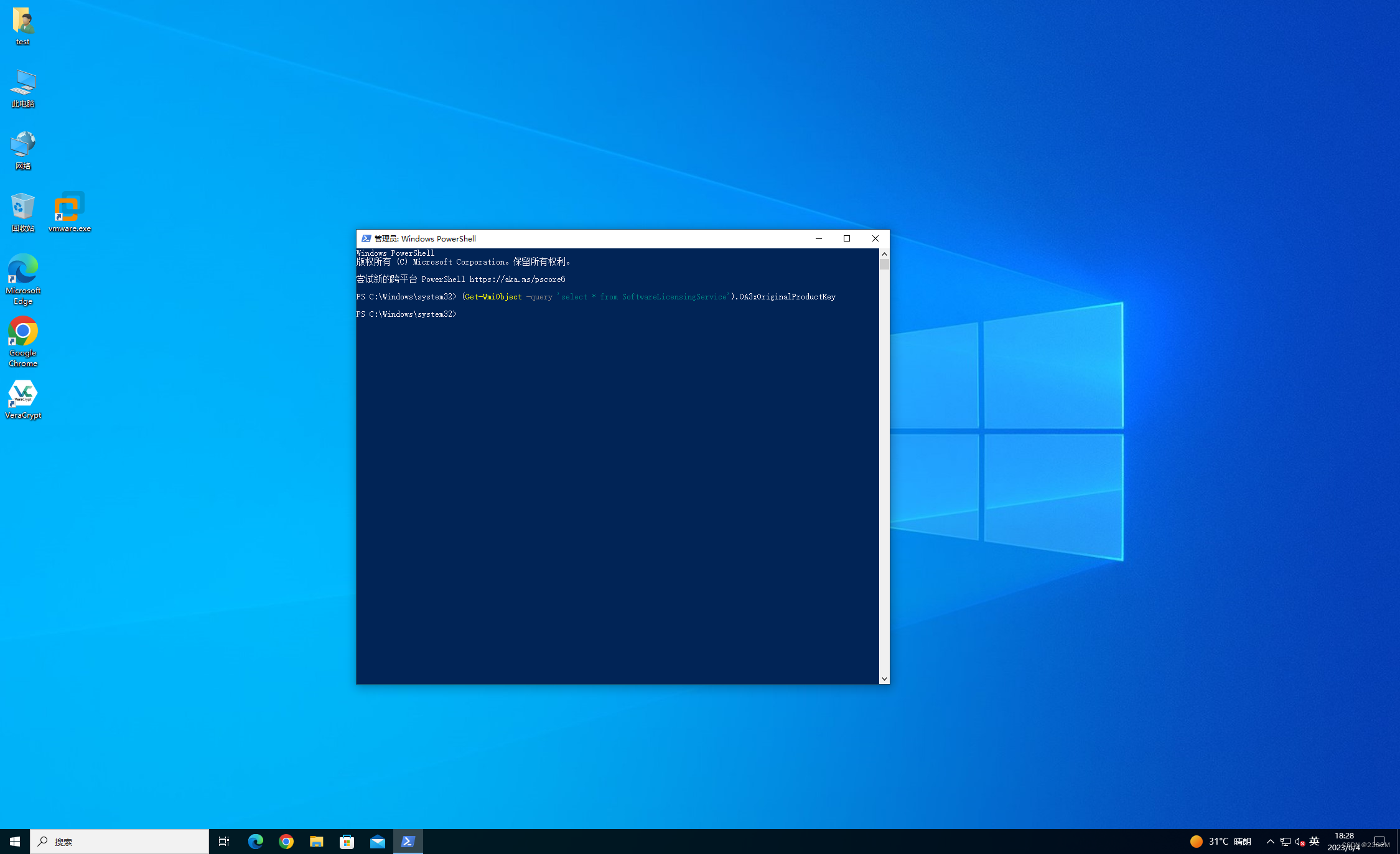Launch Chrome from the taskbar
1400x854 pixels.
(286, 842)
